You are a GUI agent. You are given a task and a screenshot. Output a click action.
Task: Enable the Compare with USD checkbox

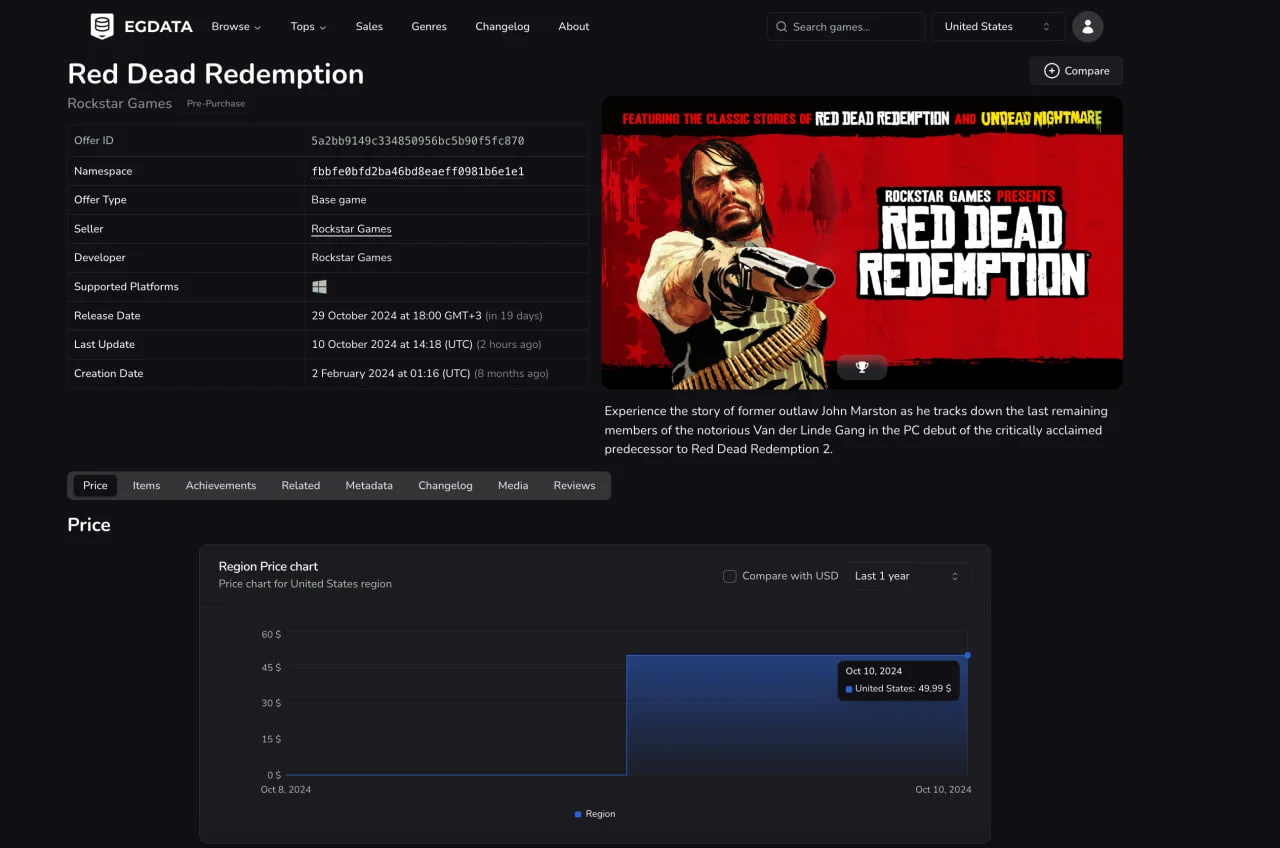(730, 576)
